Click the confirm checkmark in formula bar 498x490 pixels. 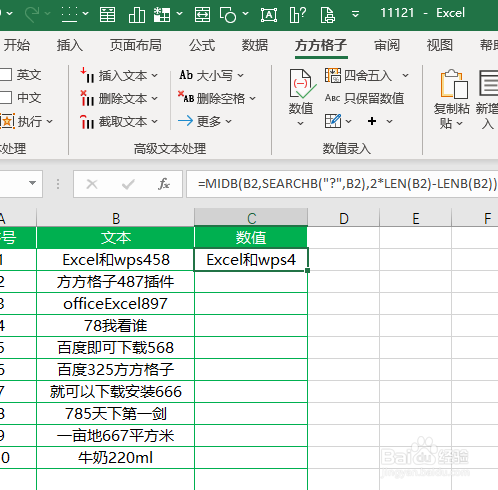[x=128, y=184]
